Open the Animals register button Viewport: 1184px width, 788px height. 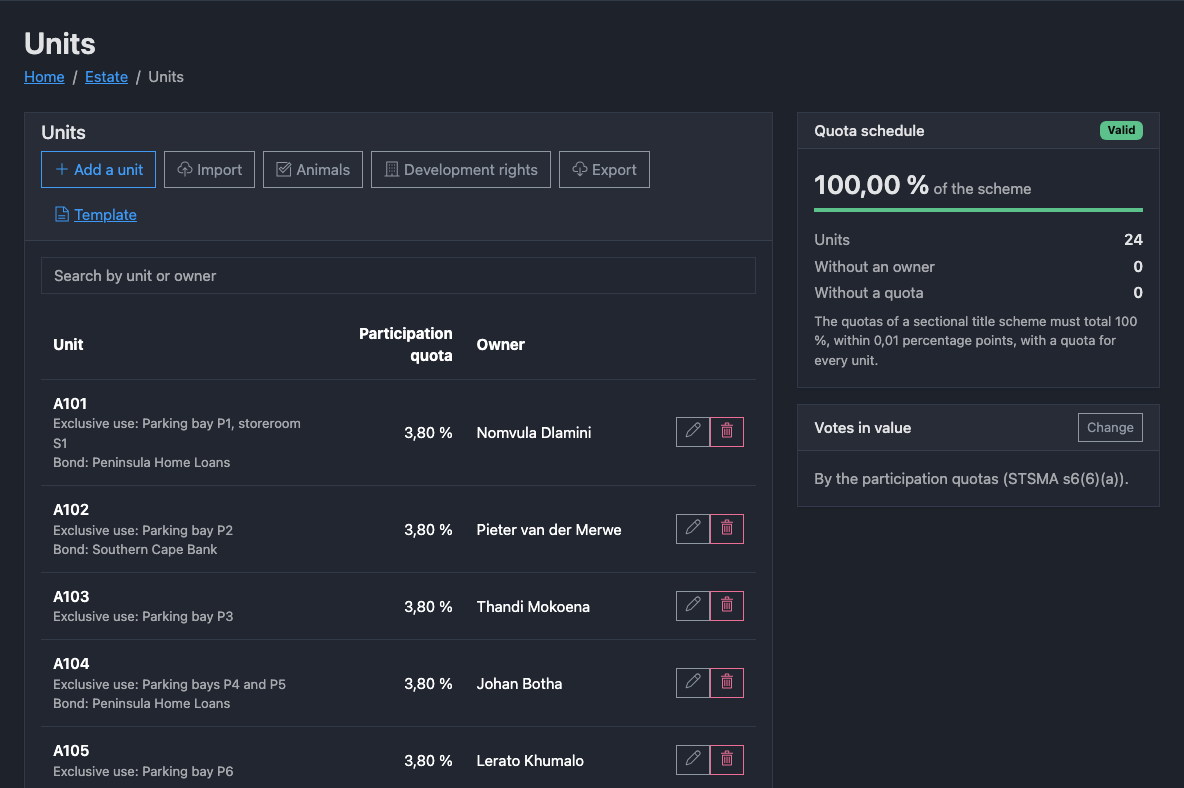coord(313,170)
